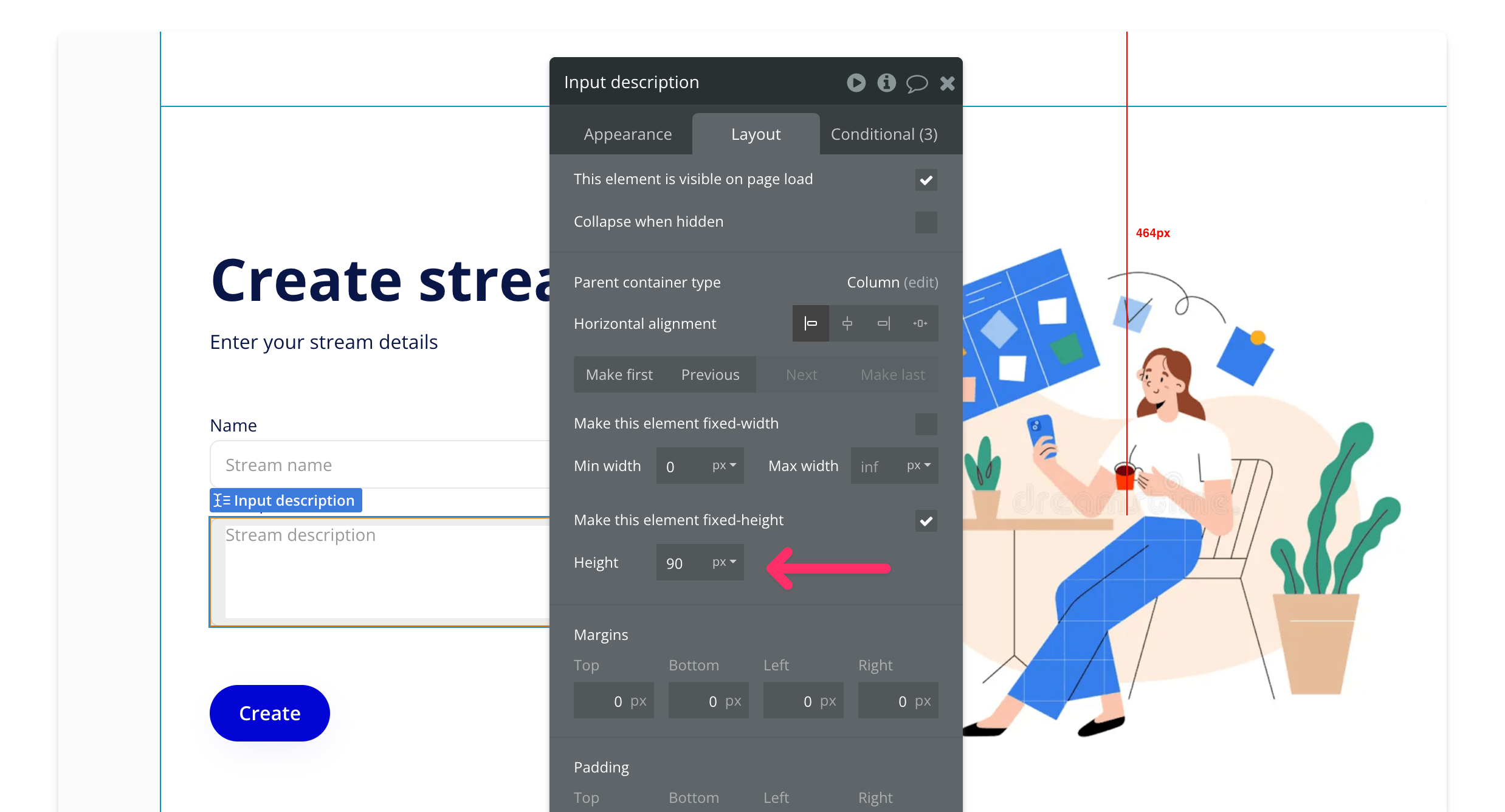Click the play/preview icon in panel header
Screen dimensions: 1505x812
tap(856, 83)
